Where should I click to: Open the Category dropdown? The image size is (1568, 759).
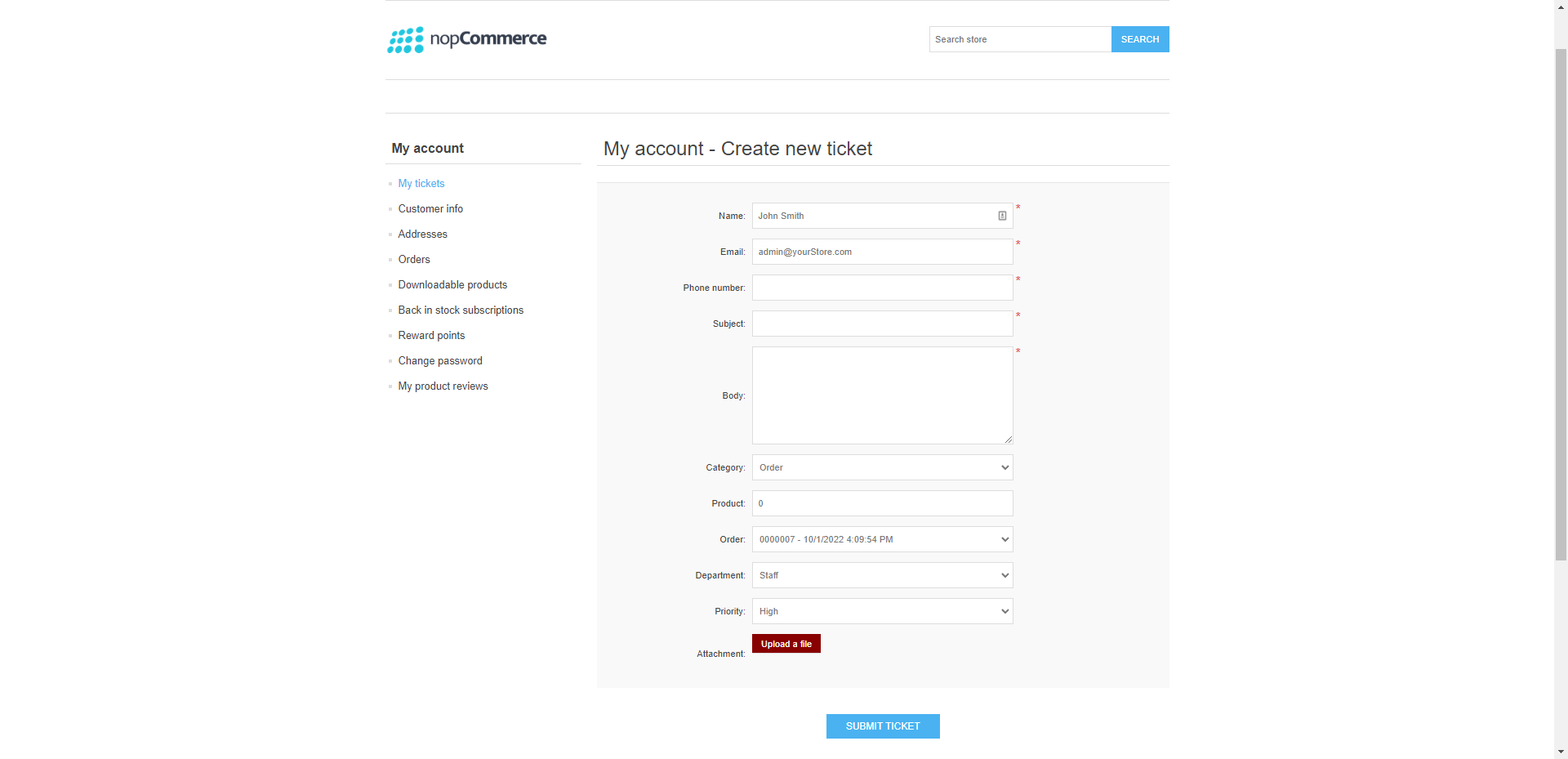882,467
